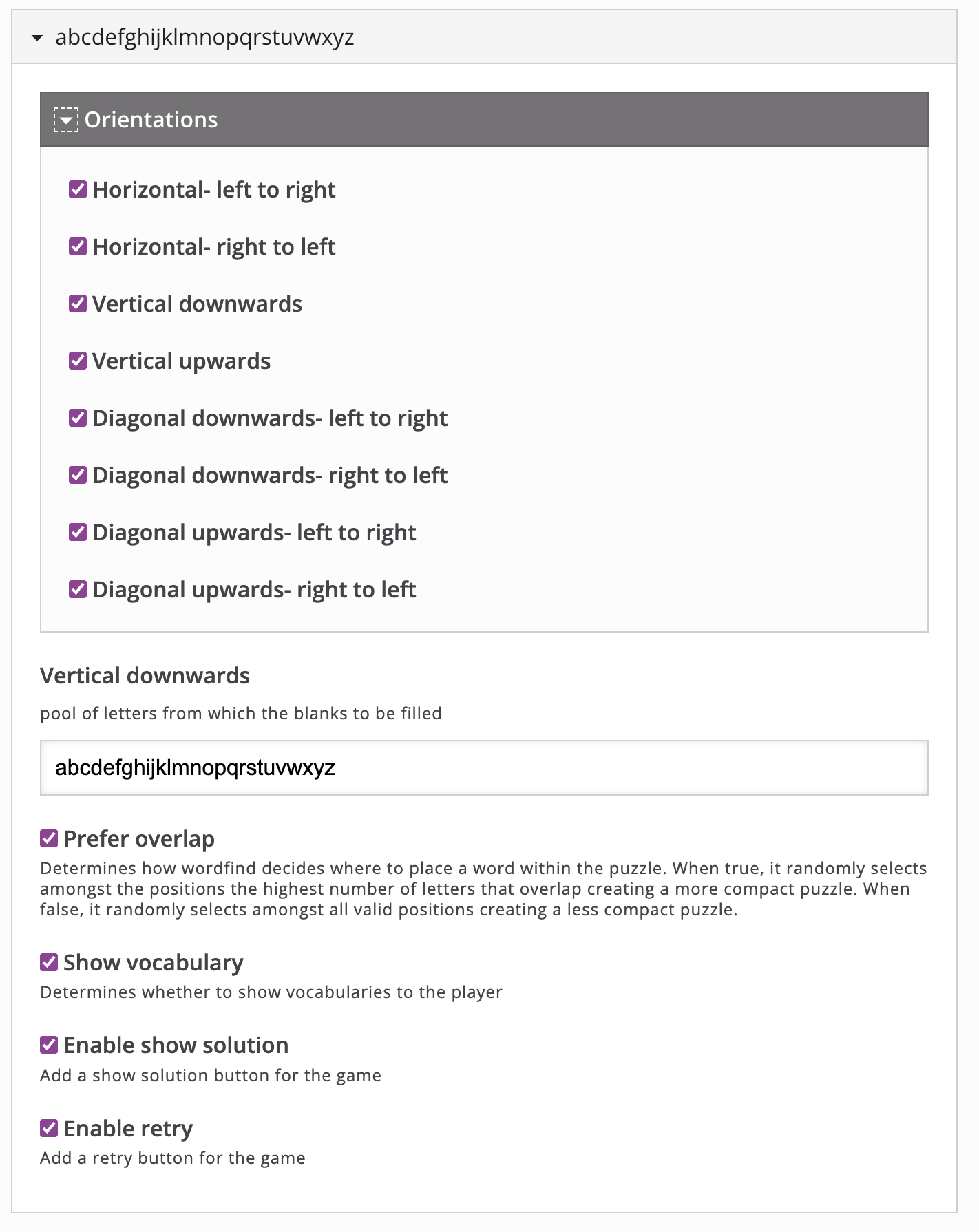This screenshot has height=1232, width=979.
Task: Click the Show vocabulary label
Action: point(154,963)
